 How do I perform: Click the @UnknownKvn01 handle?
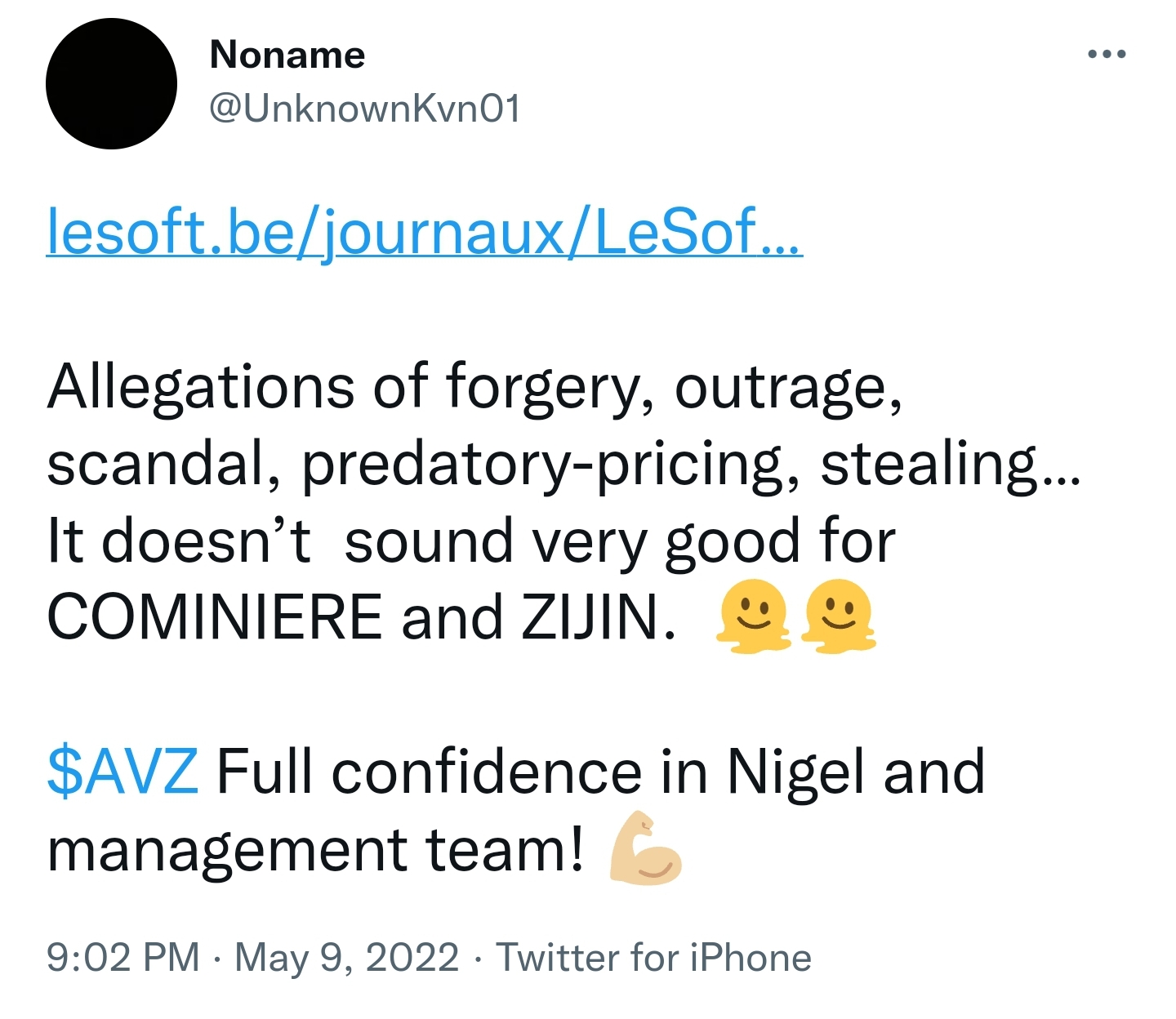364,109
